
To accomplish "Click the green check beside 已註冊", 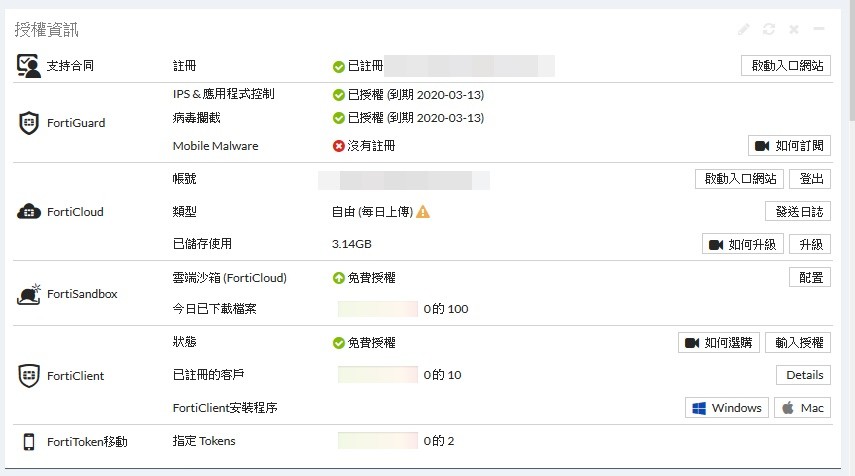I will pyautogui.click(x=339, y=67).
